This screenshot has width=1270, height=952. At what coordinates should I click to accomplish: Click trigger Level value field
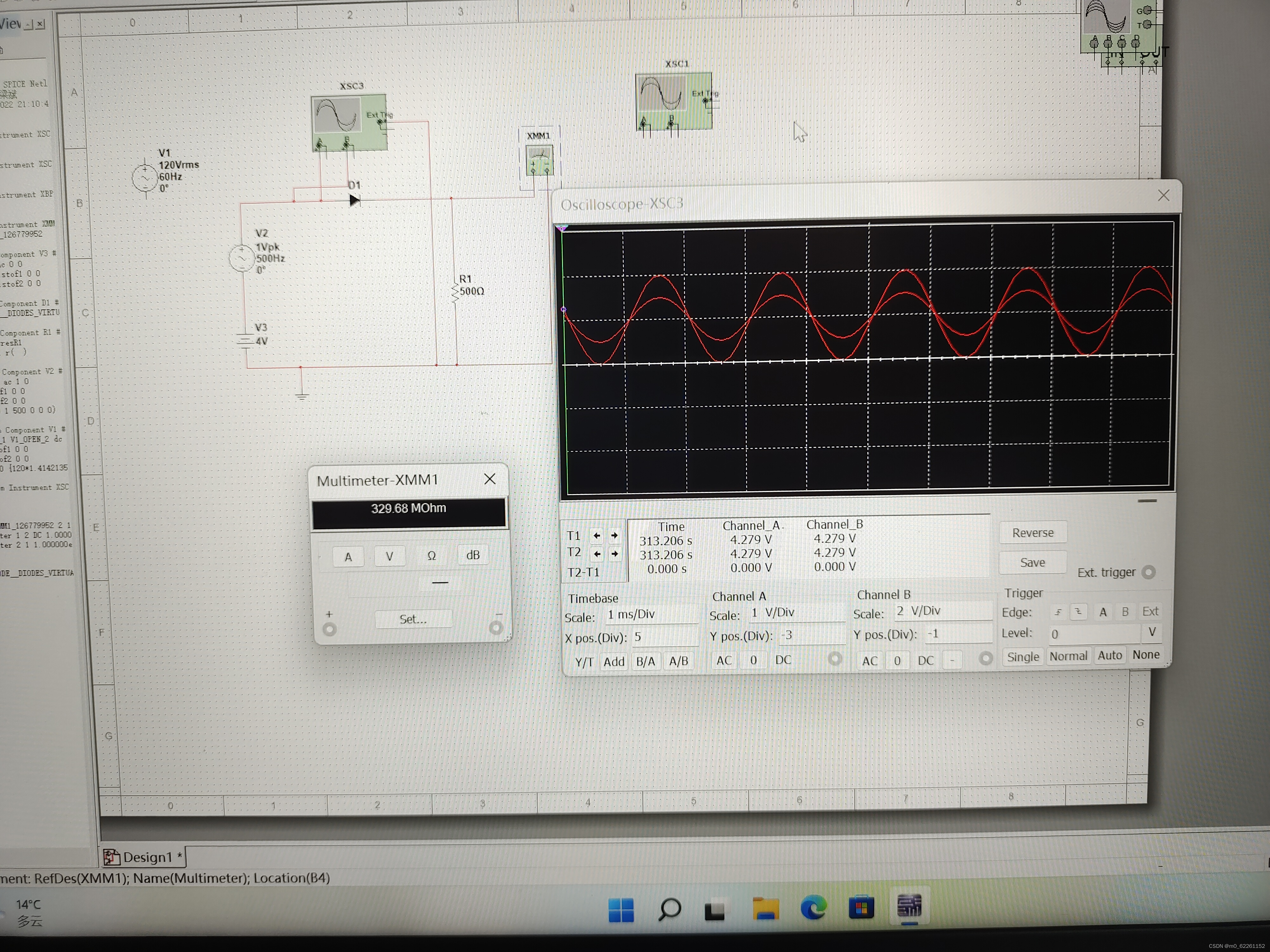[1094, 634]
